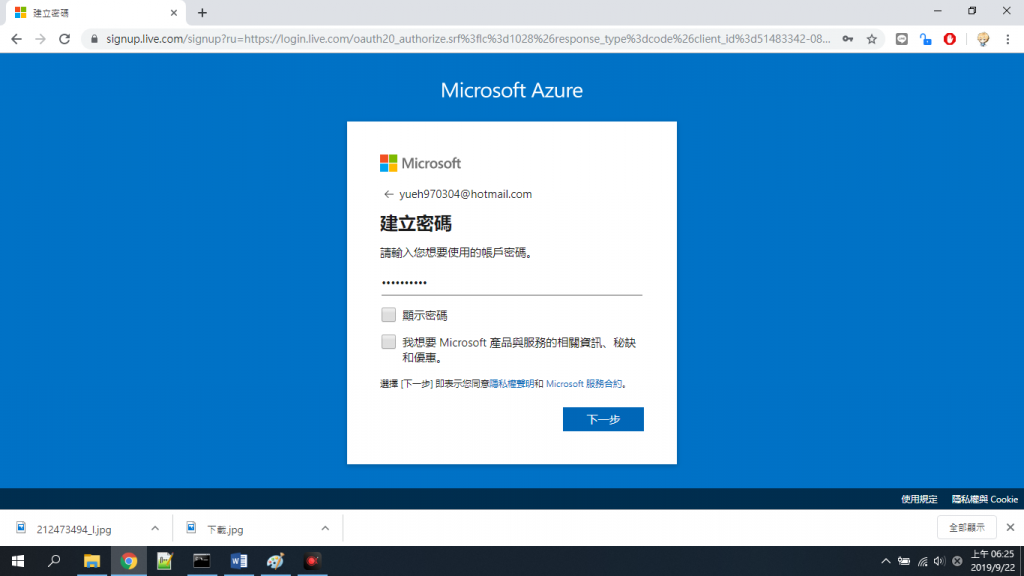The image size is (1024, 576).
Task: Click the grey extension icon beside the star
Action: click(x=901, y=39)
